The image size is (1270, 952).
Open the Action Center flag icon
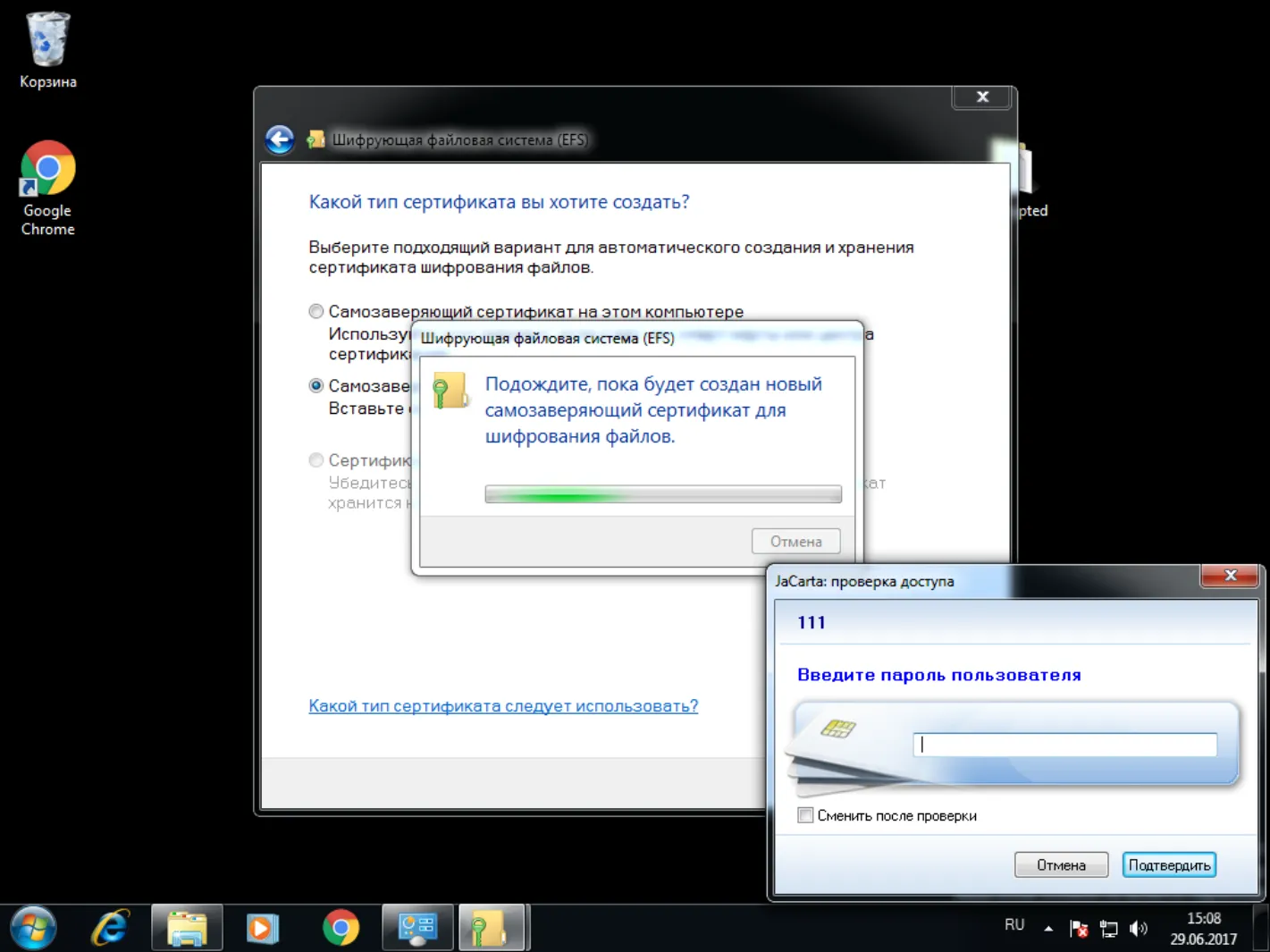pyautogui.click(x=1079, y=929)
